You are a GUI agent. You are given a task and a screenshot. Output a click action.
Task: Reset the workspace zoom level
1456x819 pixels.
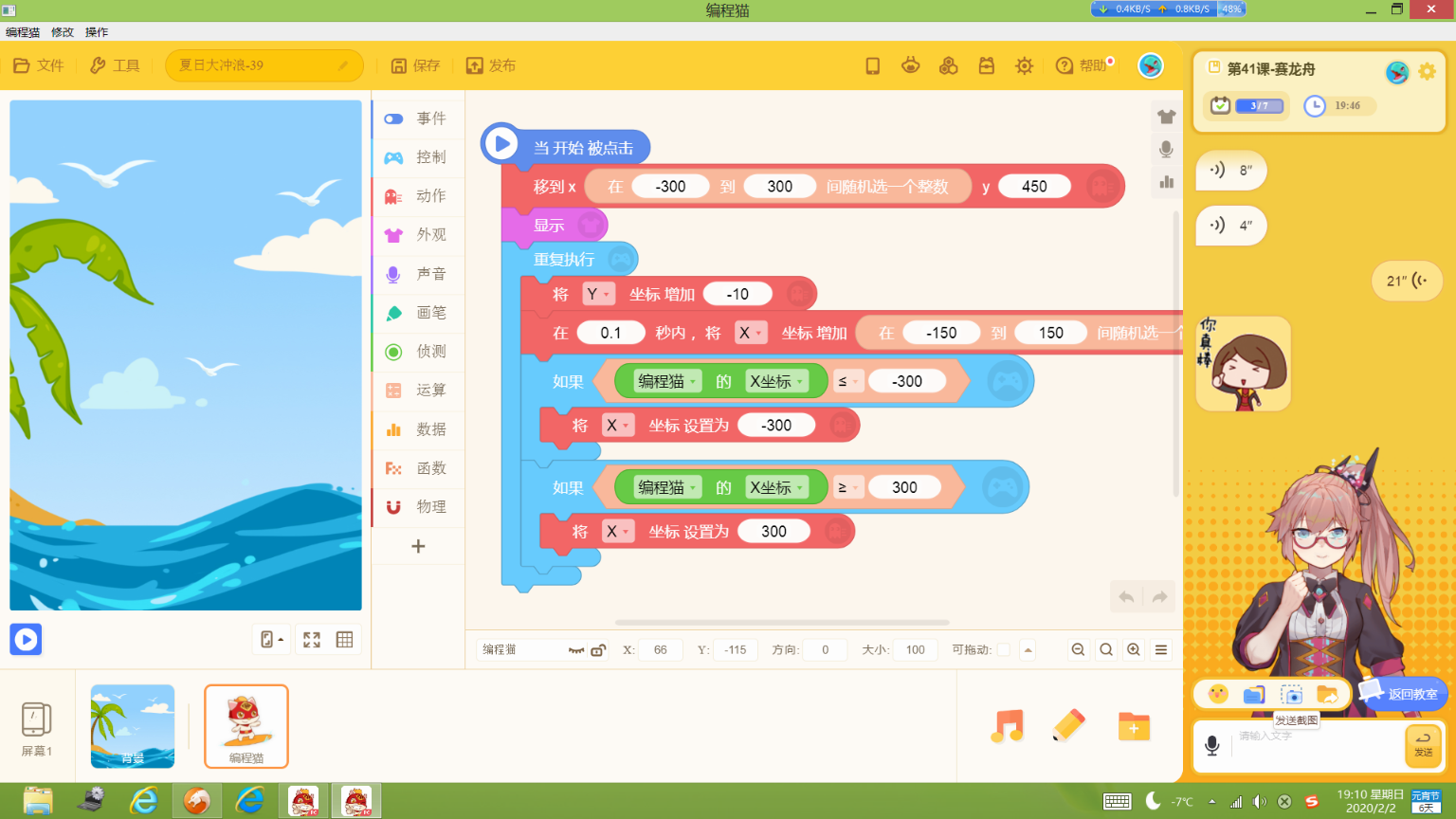tap(1105, 649)
